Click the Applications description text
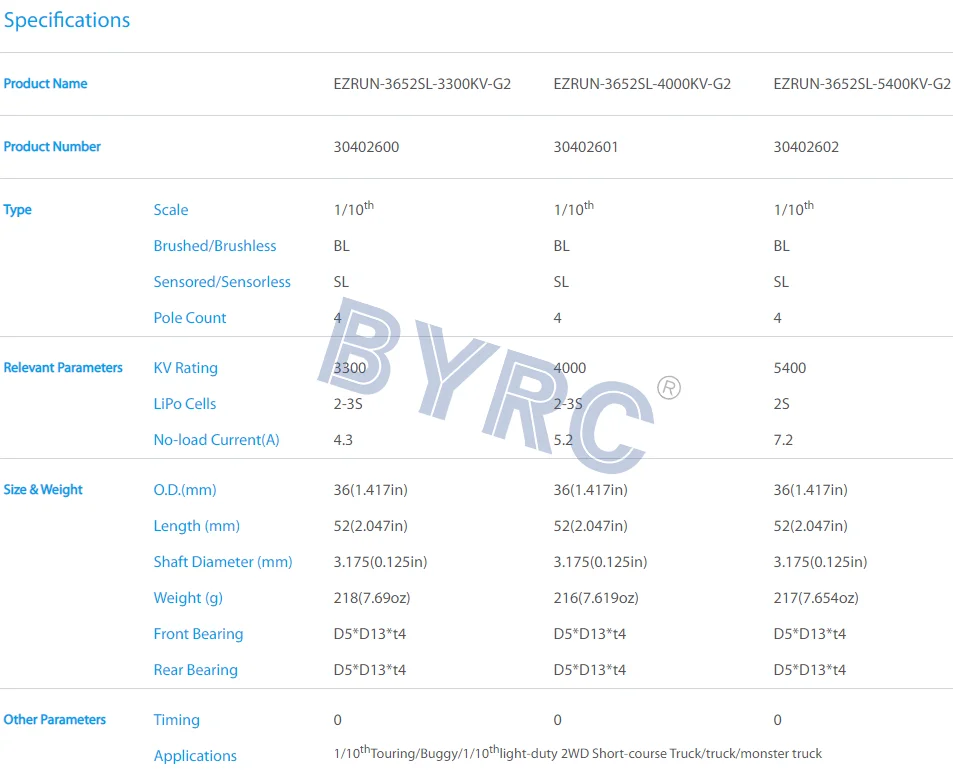953x770 pixels. click(577, 753)
